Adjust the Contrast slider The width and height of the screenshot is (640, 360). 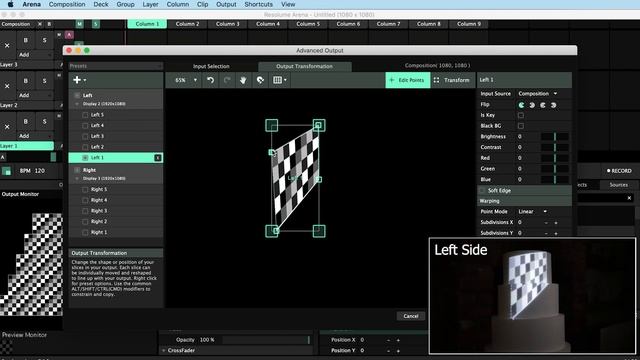555,147
